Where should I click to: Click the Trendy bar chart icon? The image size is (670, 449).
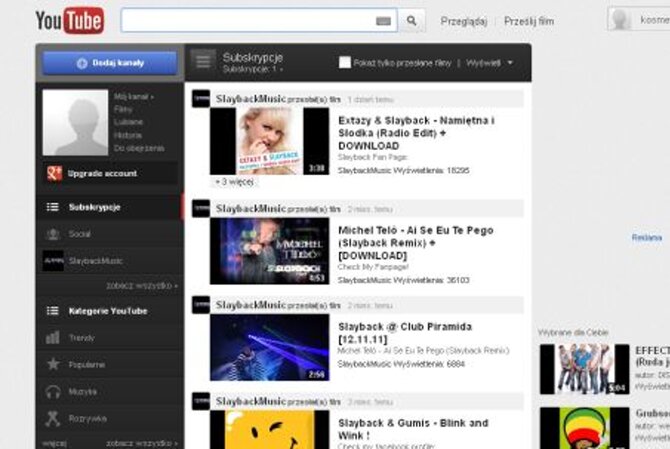click(x=53, y=337)
